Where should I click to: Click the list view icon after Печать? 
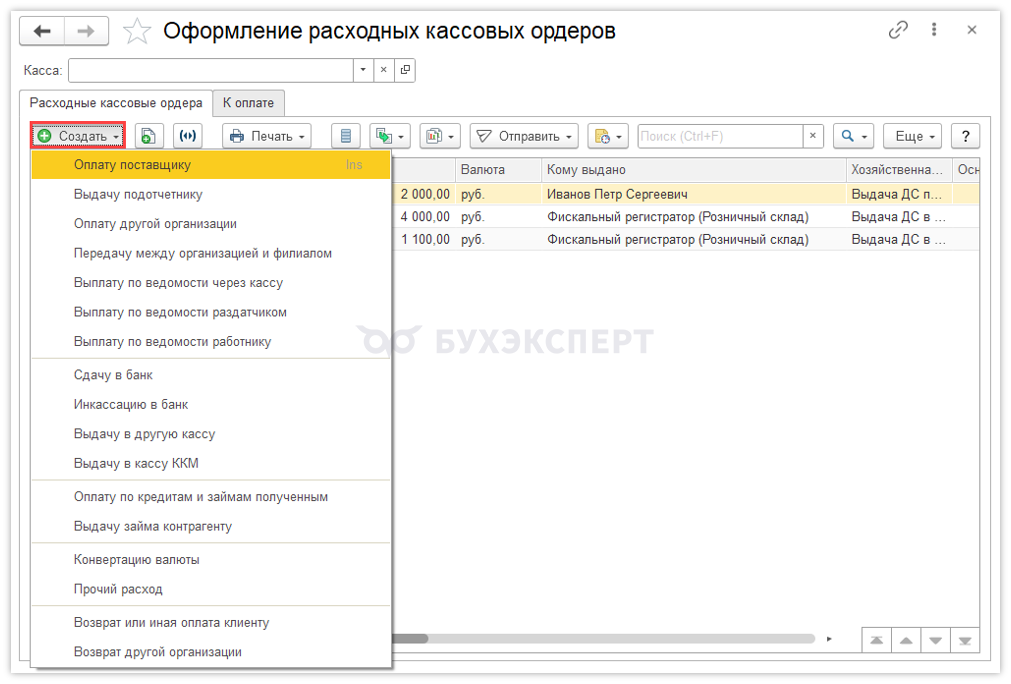pos(346,136)
